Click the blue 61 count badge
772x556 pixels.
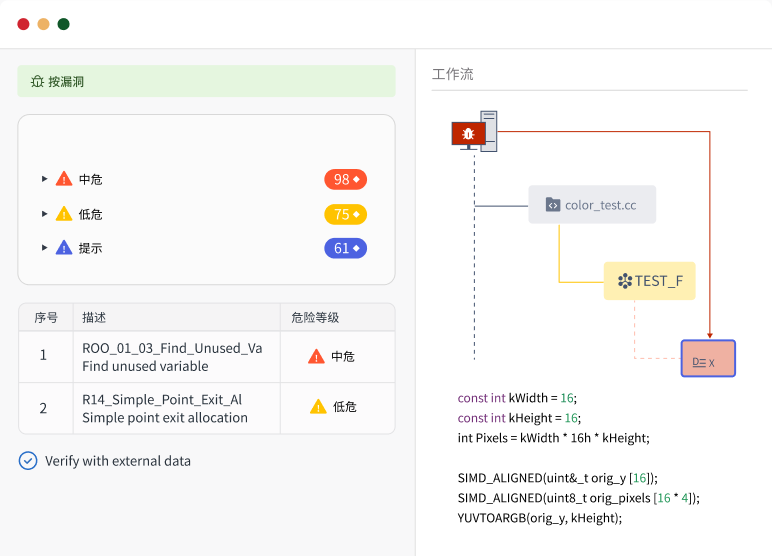pyautogui.click(x=345, y=248)
